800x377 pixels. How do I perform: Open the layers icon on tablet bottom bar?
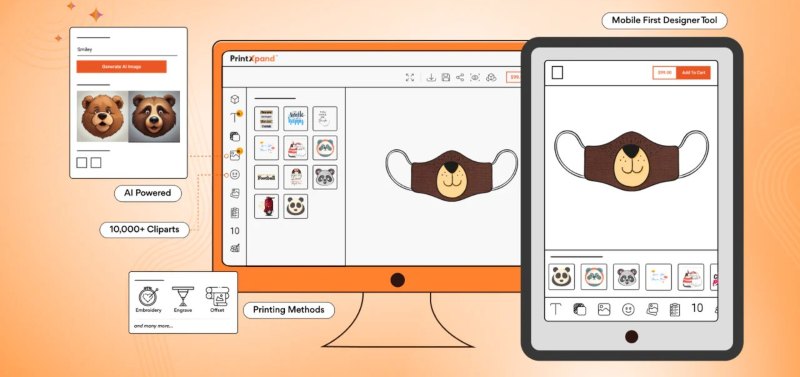point(579,309)
